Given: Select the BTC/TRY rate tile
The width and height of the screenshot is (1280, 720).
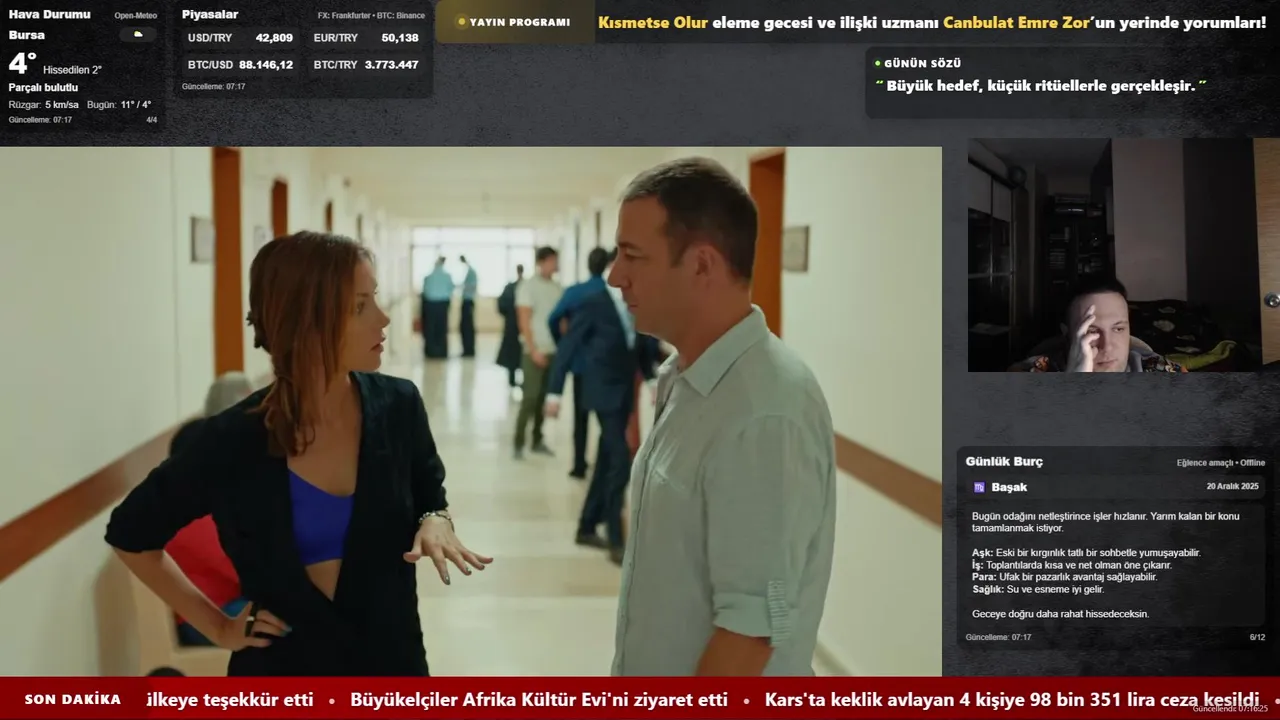Looking at the screenshot, I should 366,65.
